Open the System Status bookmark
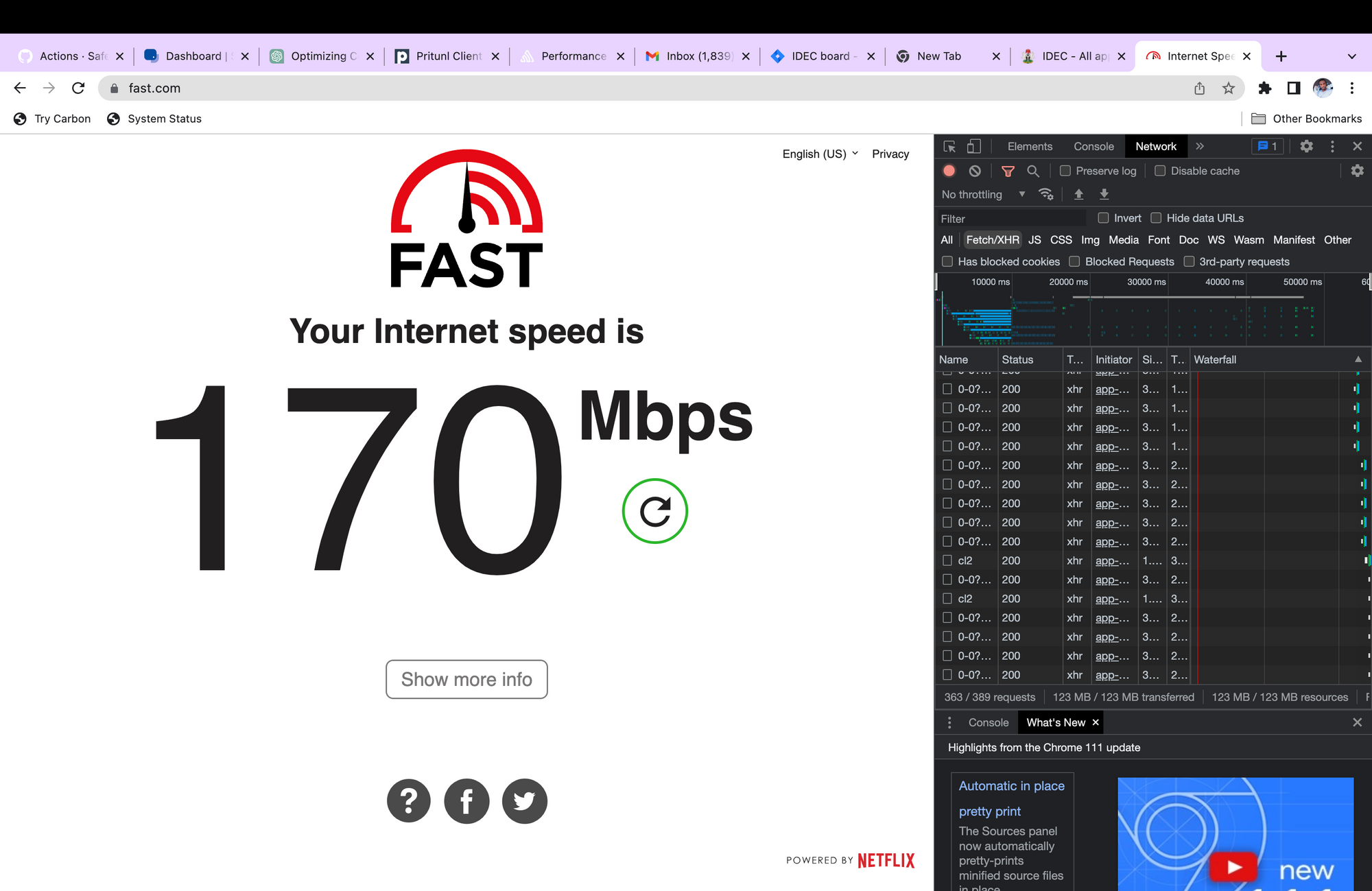The image size is (1372, 891). point(154,119)
